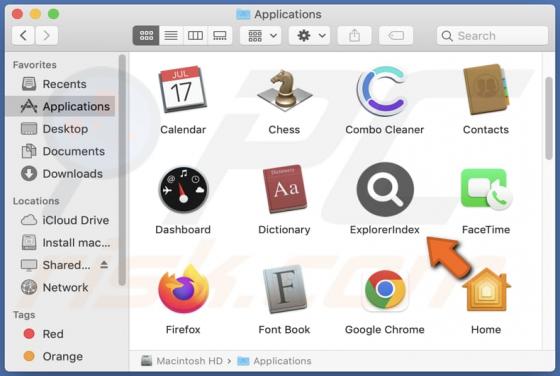Open the gear action menu
The height and width of the screenshot is (376, 560).
coord(310,35)
